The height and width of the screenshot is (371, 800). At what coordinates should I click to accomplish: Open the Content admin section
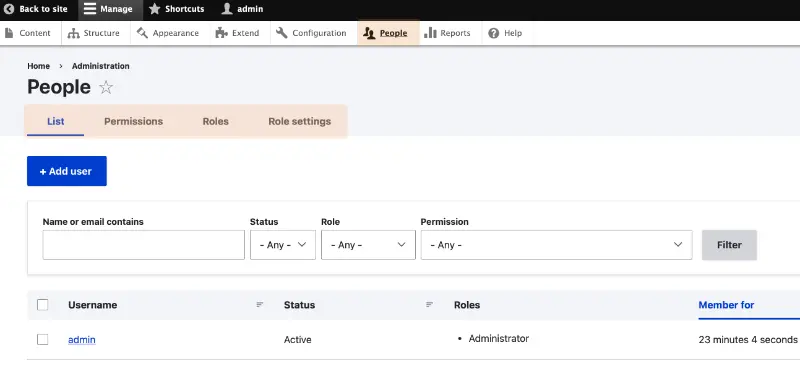[x=28, y=33]
